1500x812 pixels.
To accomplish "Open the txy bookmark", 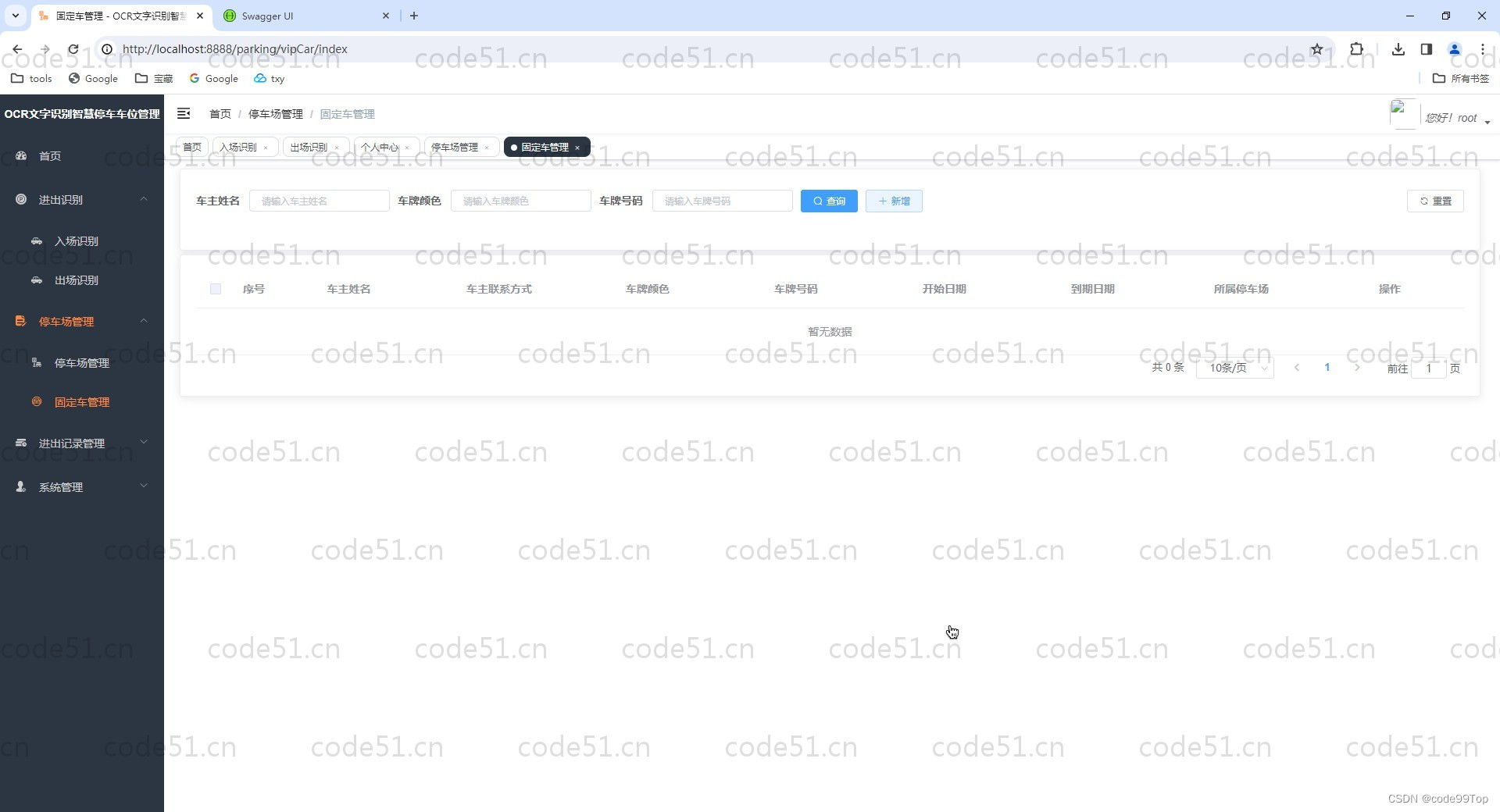I will point(270,78).
